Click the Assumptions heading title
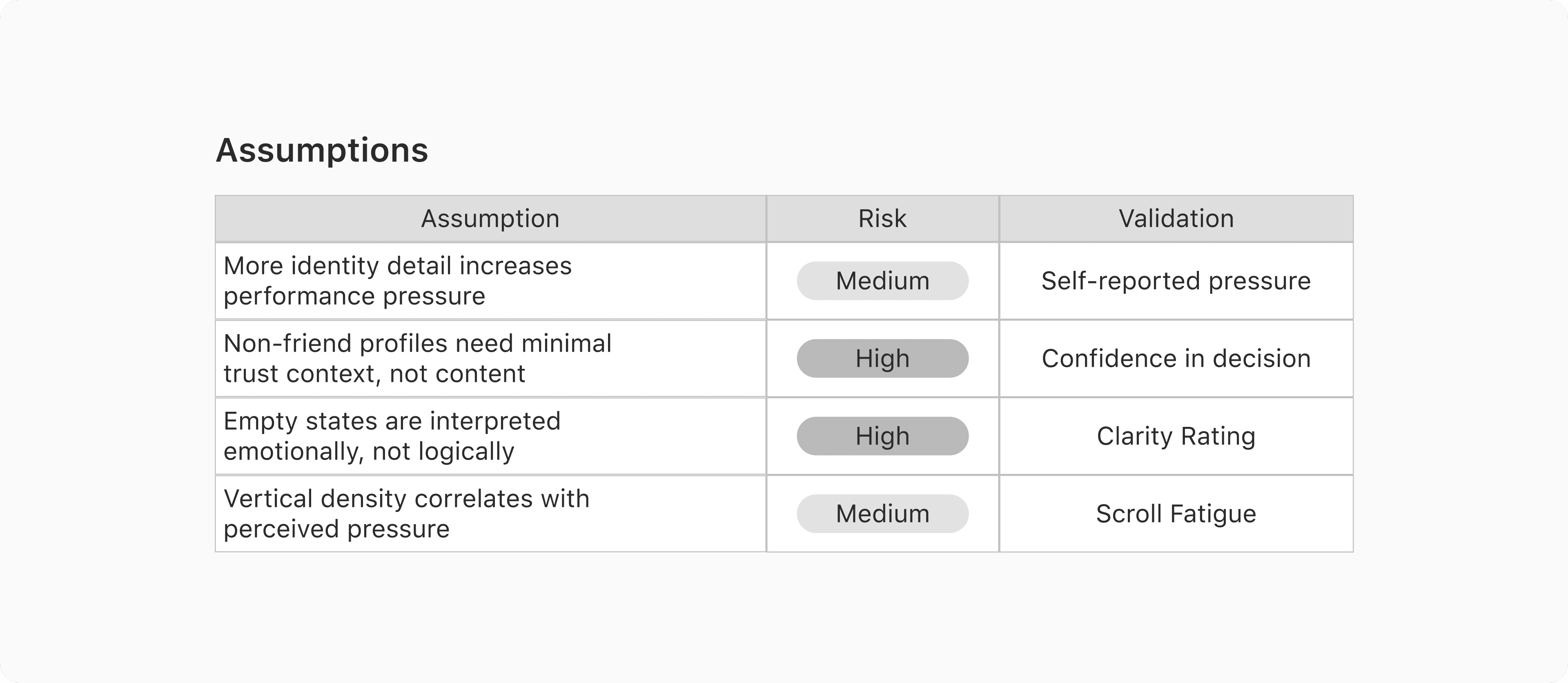Screen dimensions: 1568x683 pos(322,150)
